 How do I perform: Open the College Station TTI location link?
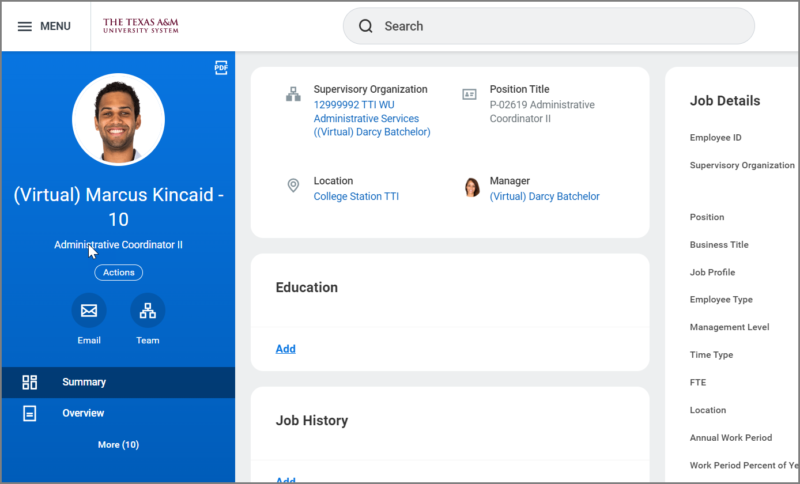(356, 196)
